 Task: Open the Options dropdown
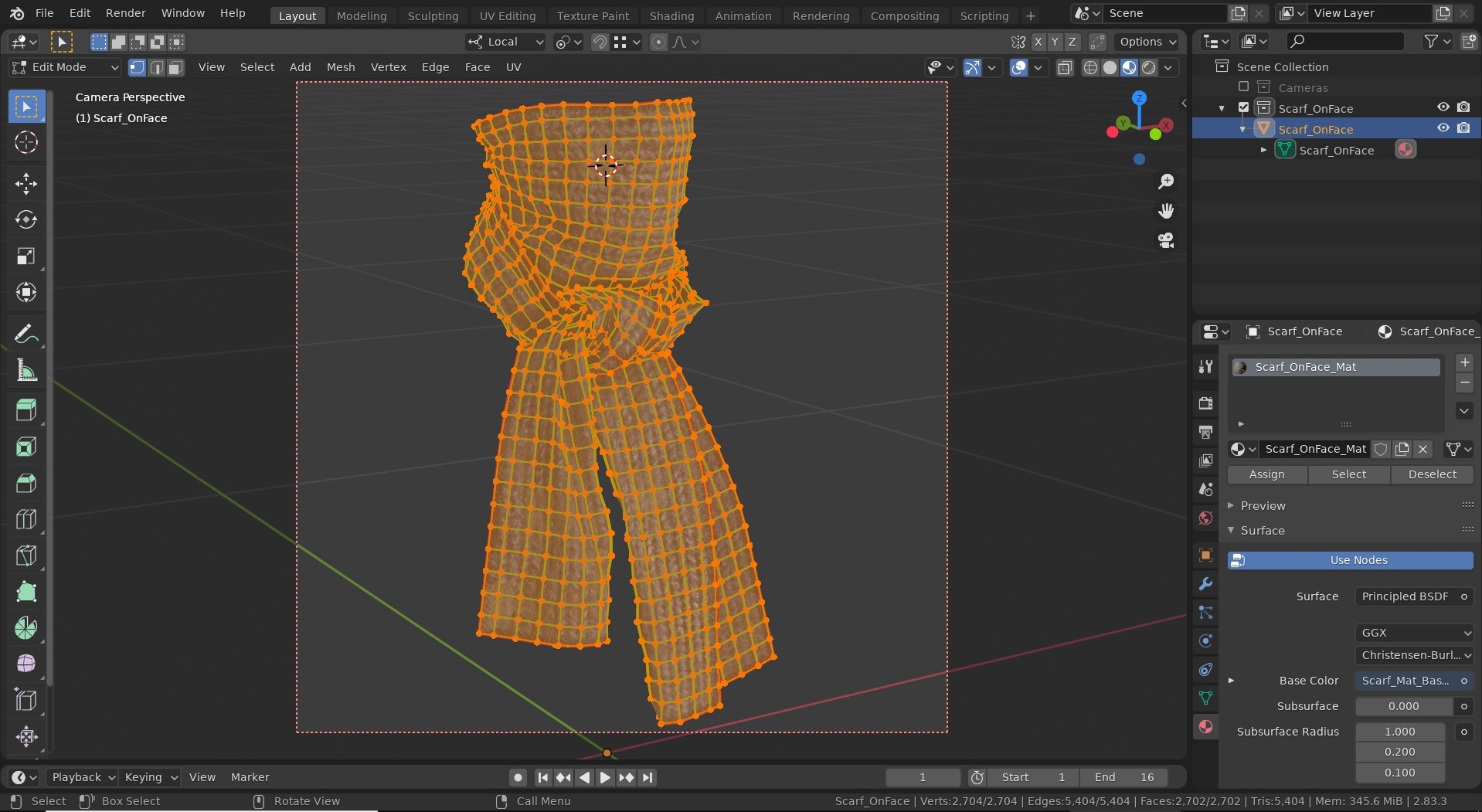point(1144,42)
